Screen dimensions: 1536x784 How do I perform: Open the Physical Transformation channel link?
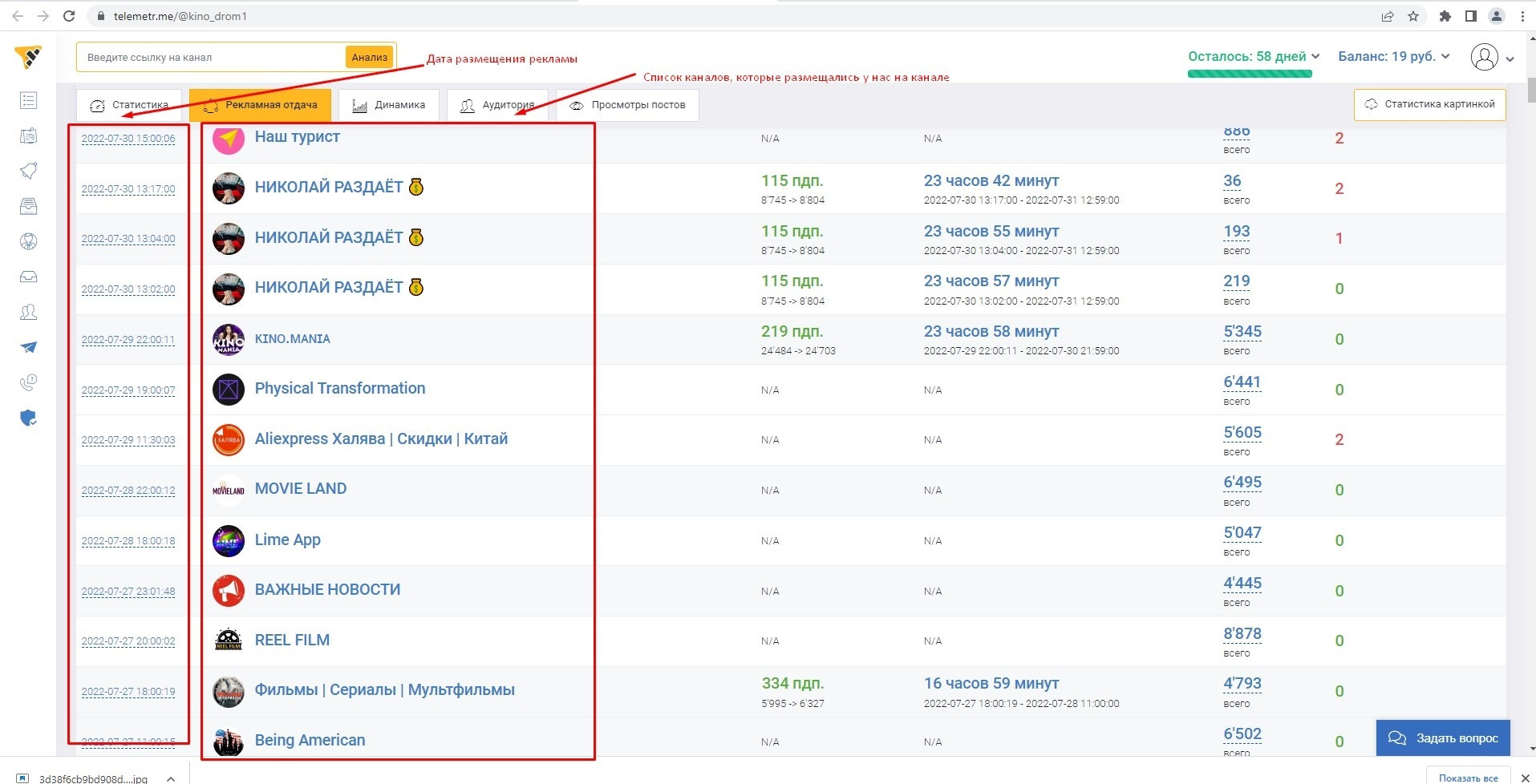[x=340, y=388]
